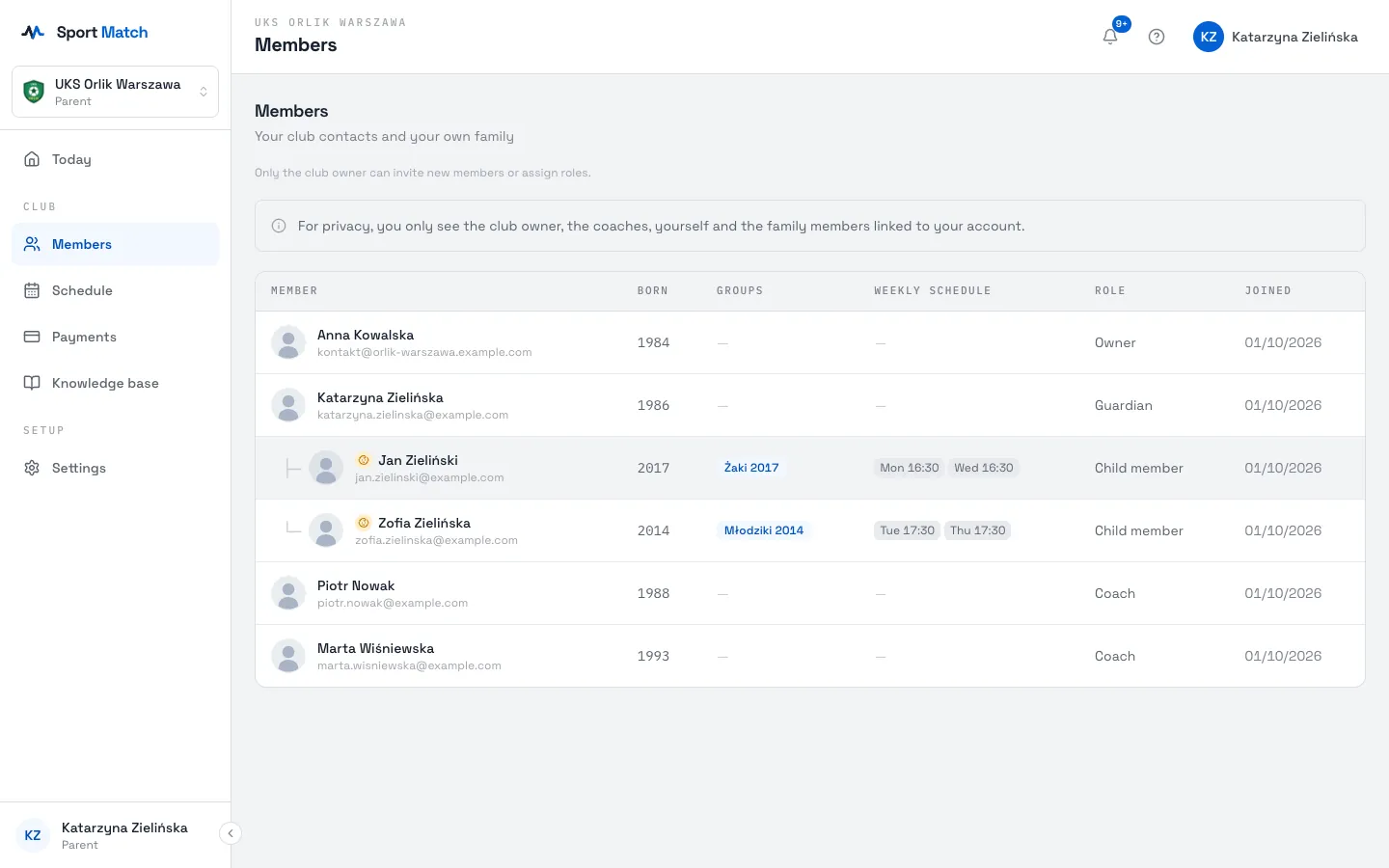Open Knowledge base in the sidebar
Screen dimensions: 1389x868
click(116, 383)
